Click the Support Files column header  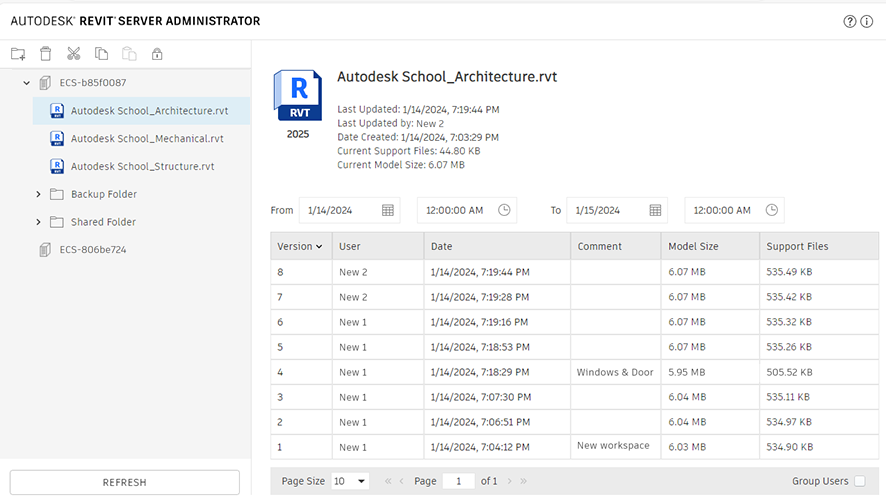[x=819, y=246]
